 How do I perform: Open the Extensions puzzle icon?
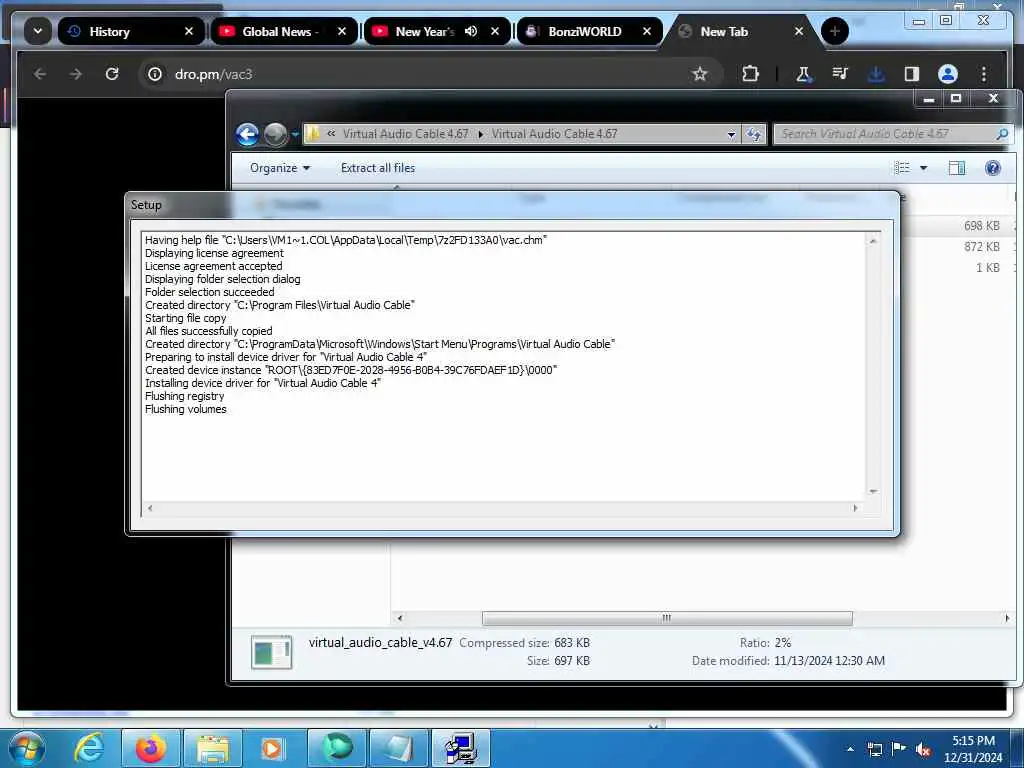(x=750, y=74)
